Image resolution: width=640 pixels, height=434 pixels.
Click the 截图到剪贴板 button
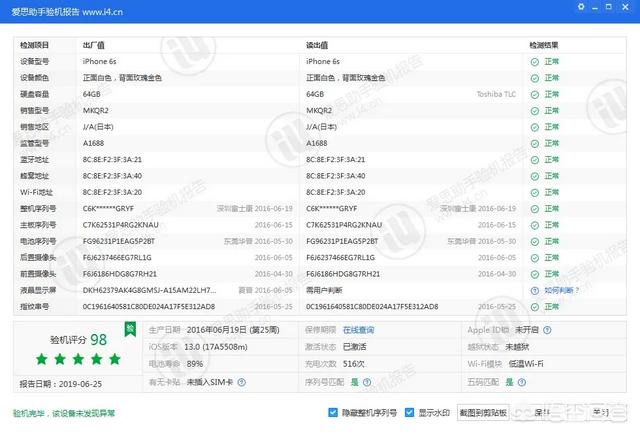pos(483,412)
